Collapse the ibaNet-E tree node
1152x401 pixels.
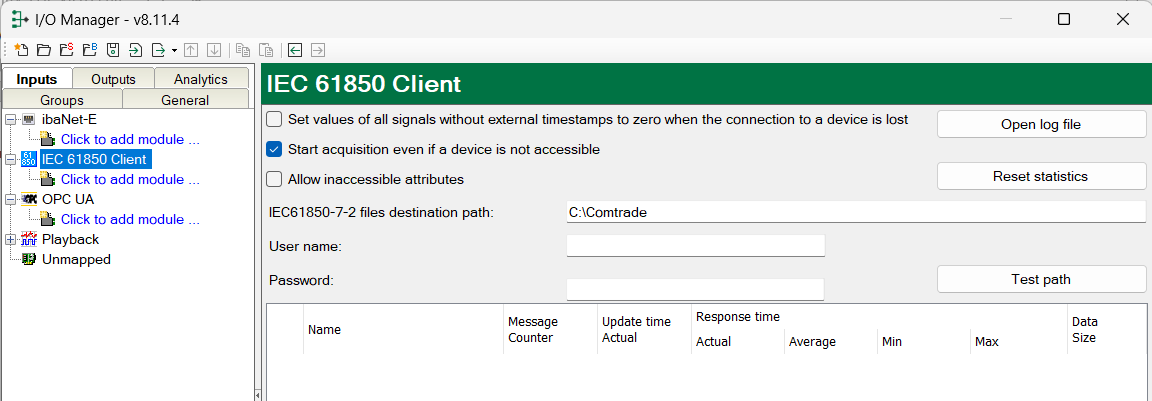tap(10, 120)
